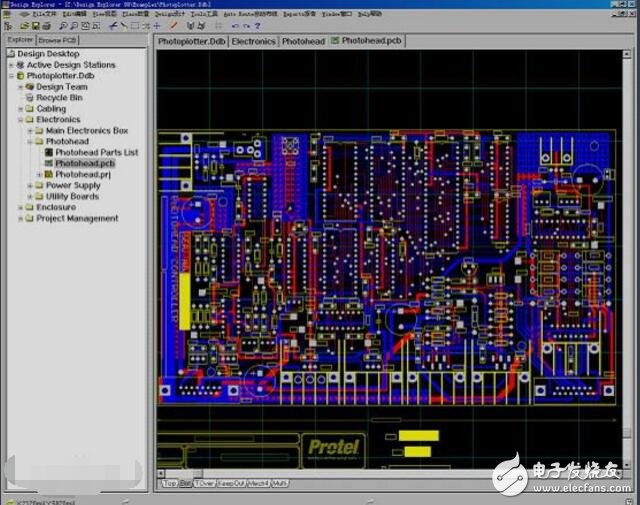Expand the Photohead.prj node
640x505 pixels.
click(x=39, y=174)
